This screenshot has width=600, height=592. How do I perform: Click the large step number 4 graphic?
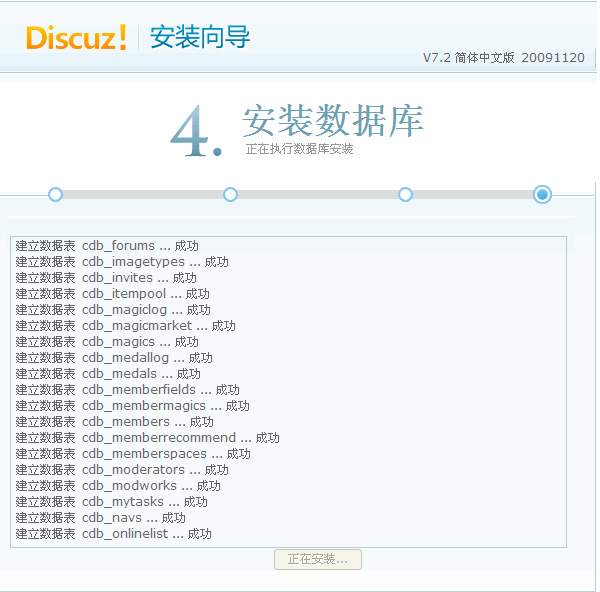click(196, 131)
